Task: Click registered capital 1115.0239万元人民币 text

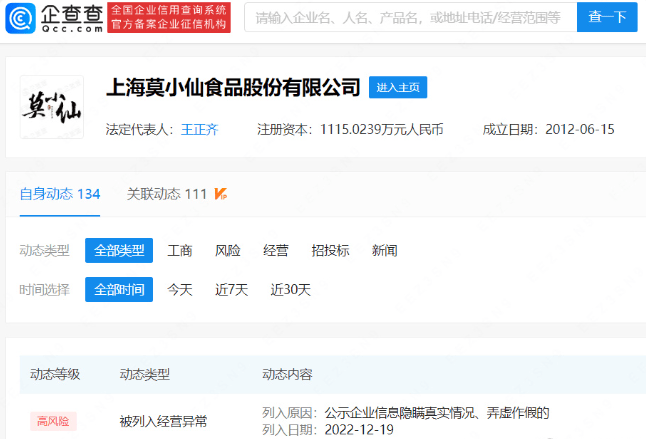Action: 382,130
